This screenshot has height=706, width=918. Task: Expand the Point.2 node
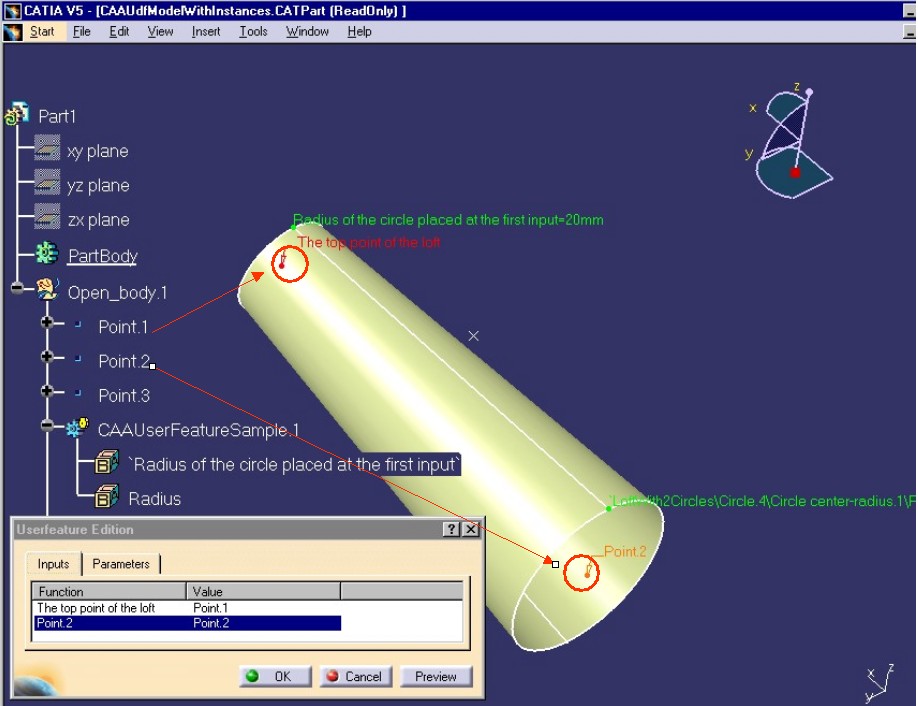pos(47,357)
